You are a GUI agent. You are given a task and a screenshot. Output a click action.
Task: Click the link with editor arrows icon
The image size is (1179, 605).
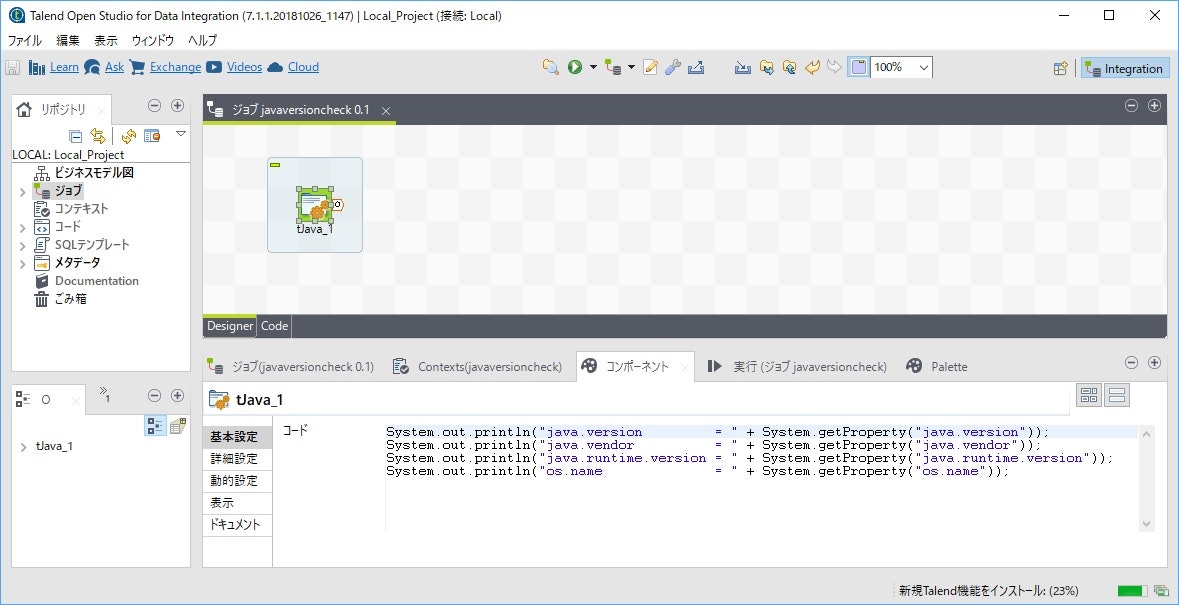point(97,136)
